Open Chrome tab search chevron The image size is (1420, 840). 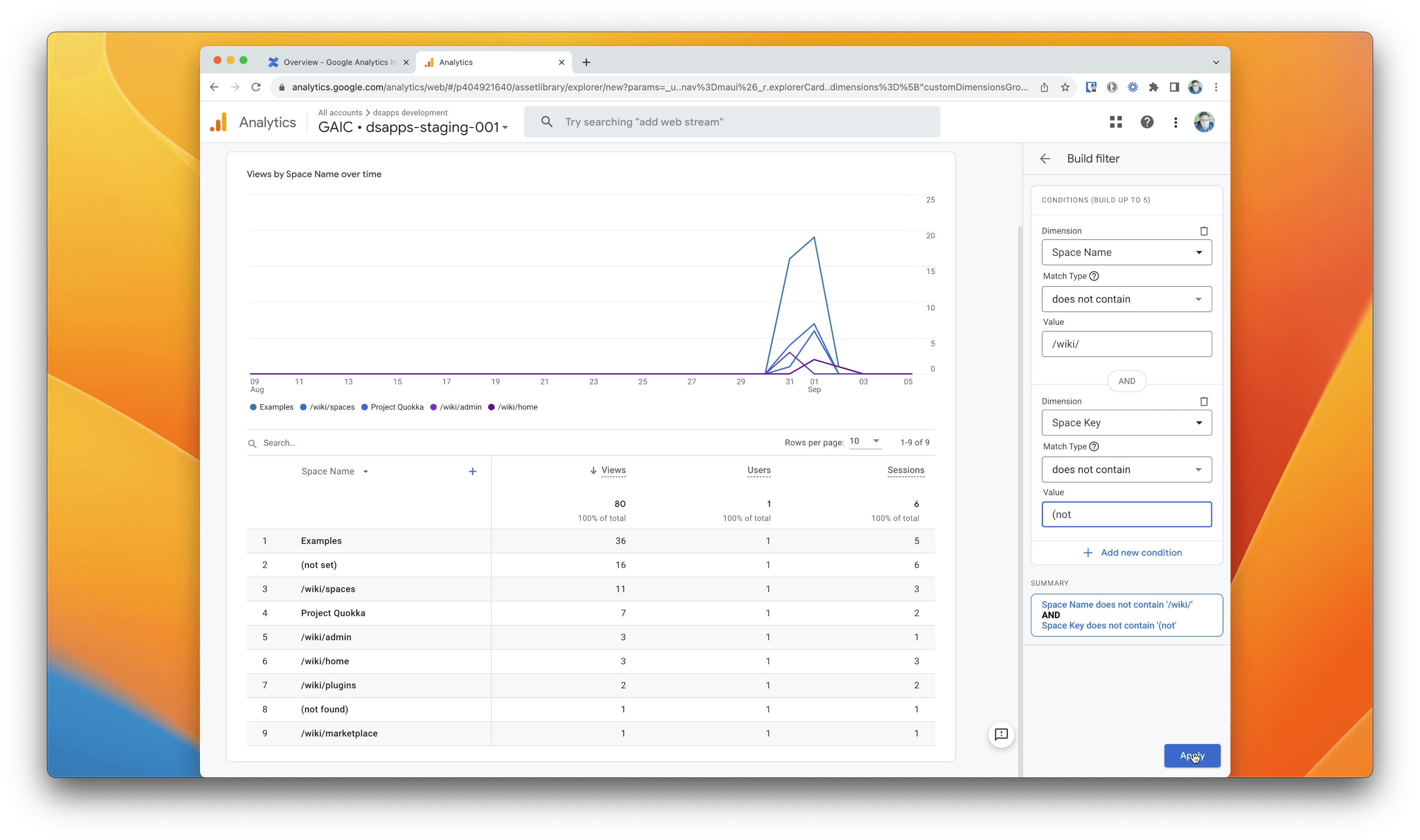click(x=1216, y=62)
